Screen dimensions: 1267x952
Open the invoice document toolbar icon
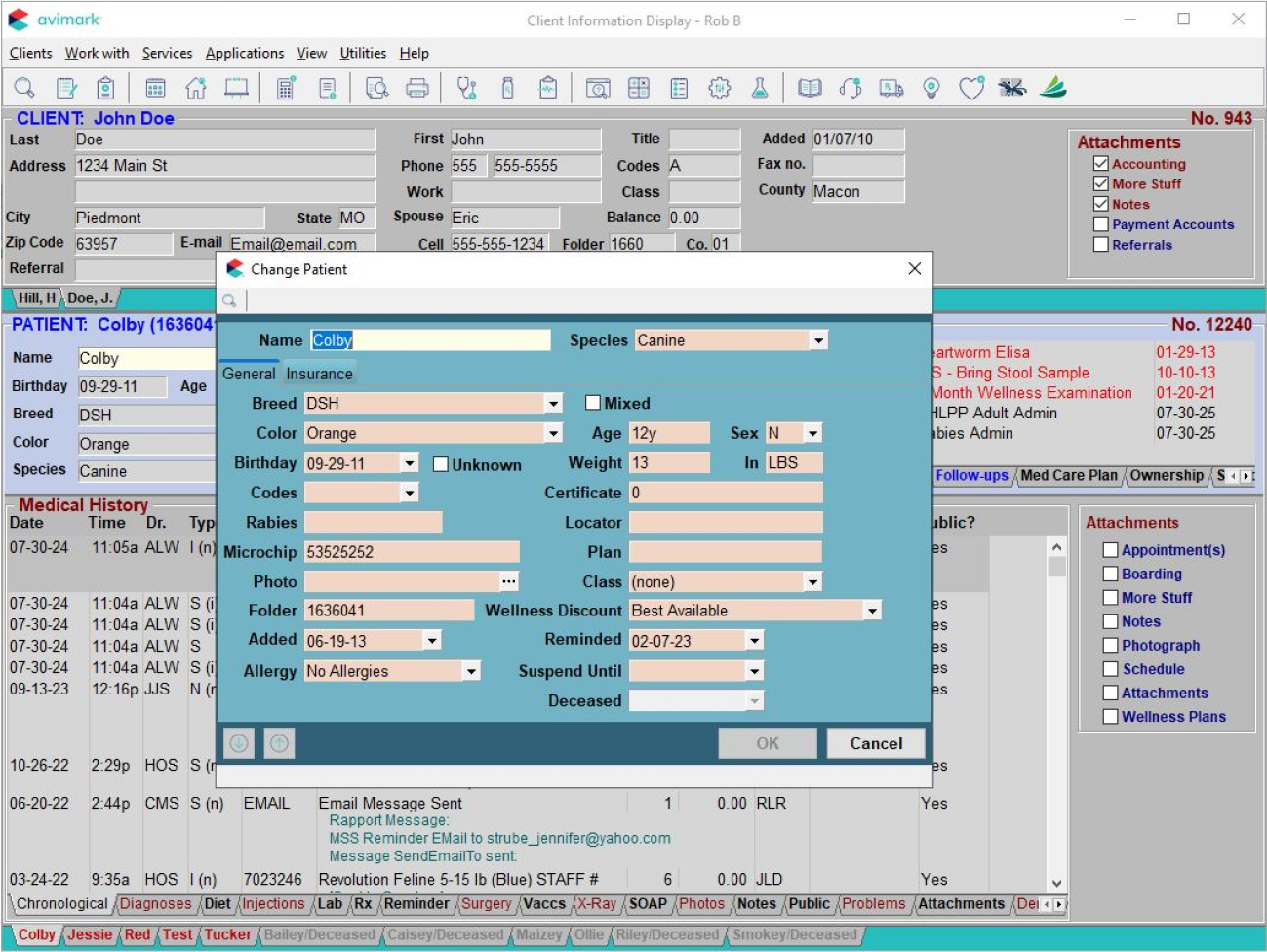coord(328,88)
